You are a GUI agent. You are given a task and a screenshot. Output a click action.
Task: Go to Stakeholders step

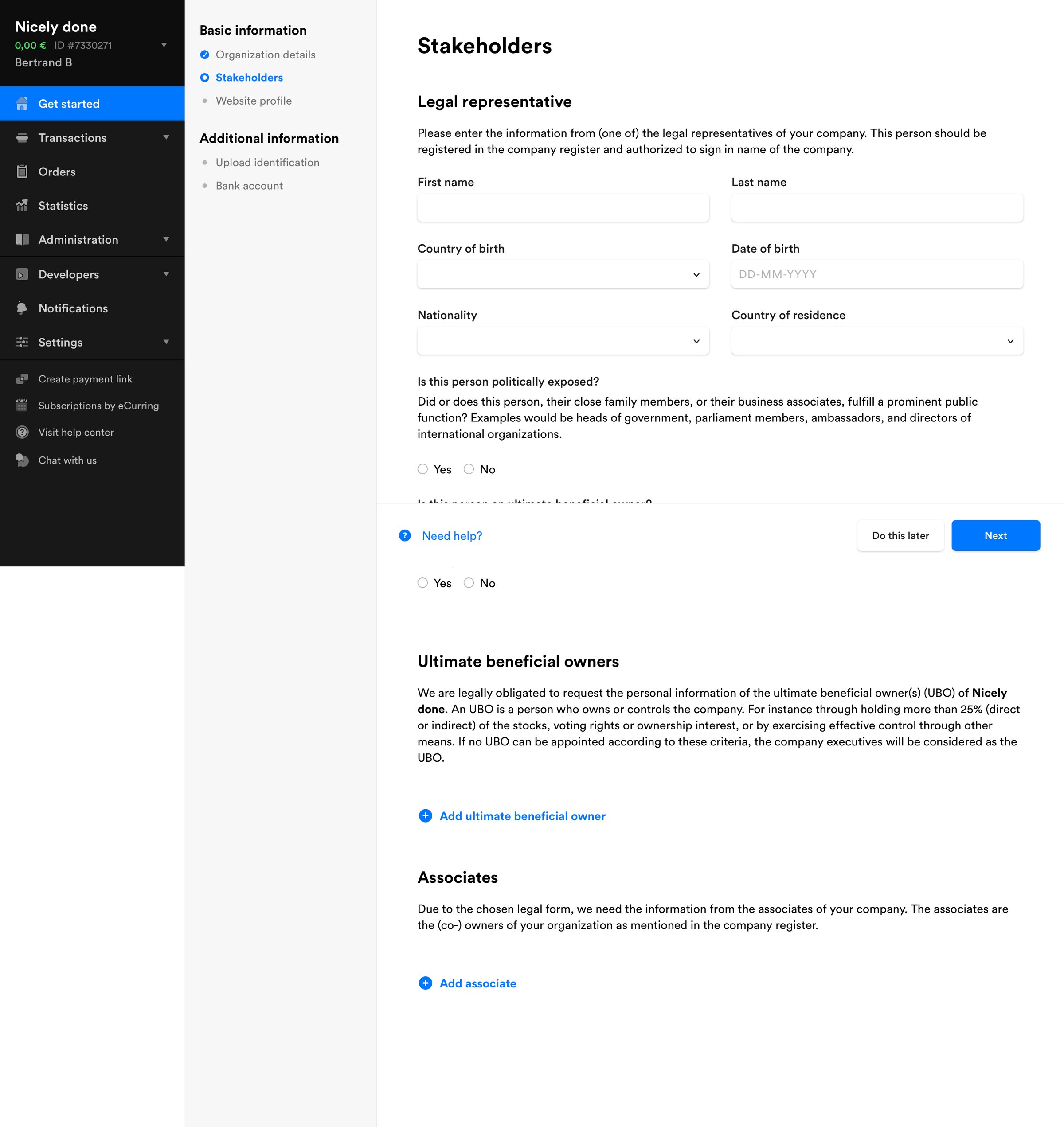[x=249, y=78]
